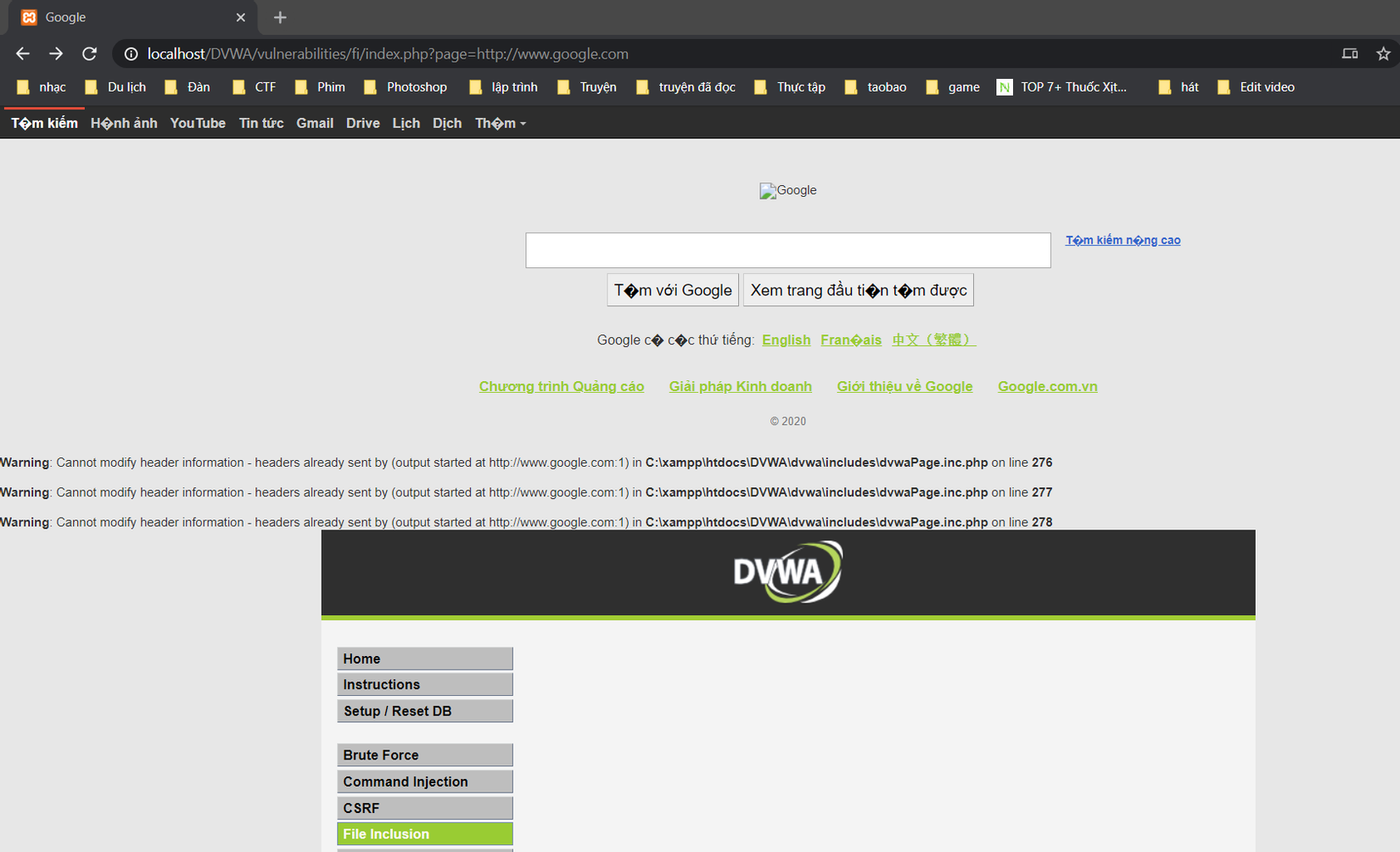
Task: Click the warning text for line 276
Action: 526,462
